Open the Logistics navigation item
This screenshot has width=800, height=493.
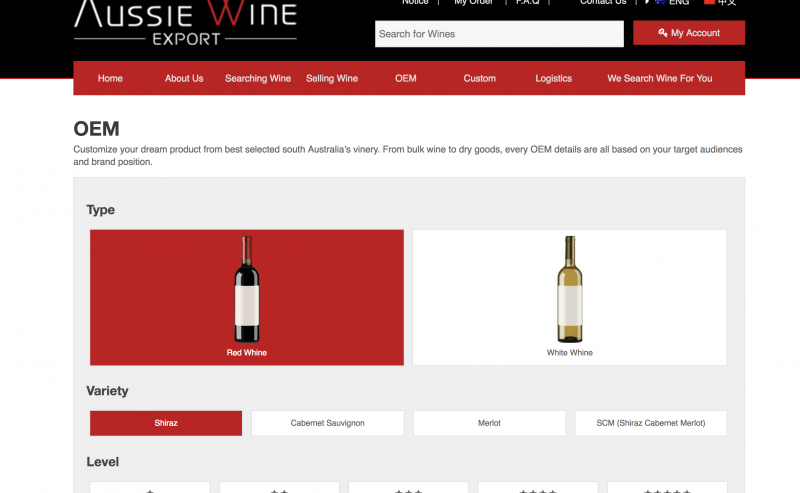pos(554,78)
